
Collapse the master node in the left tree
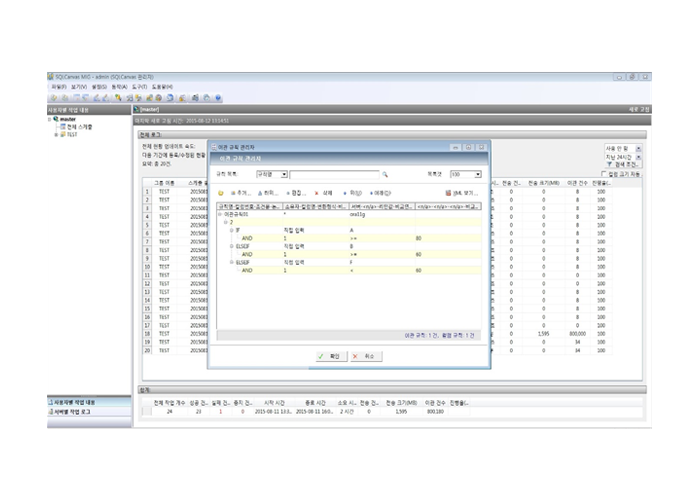click(x=50, y=119)
